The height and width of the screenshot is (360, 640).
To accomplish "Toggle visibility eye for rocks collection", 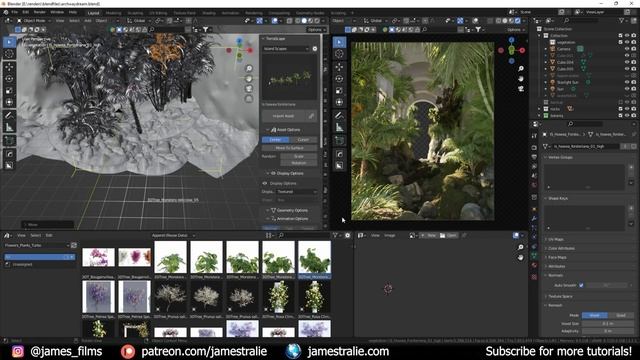I will point(627,109).
